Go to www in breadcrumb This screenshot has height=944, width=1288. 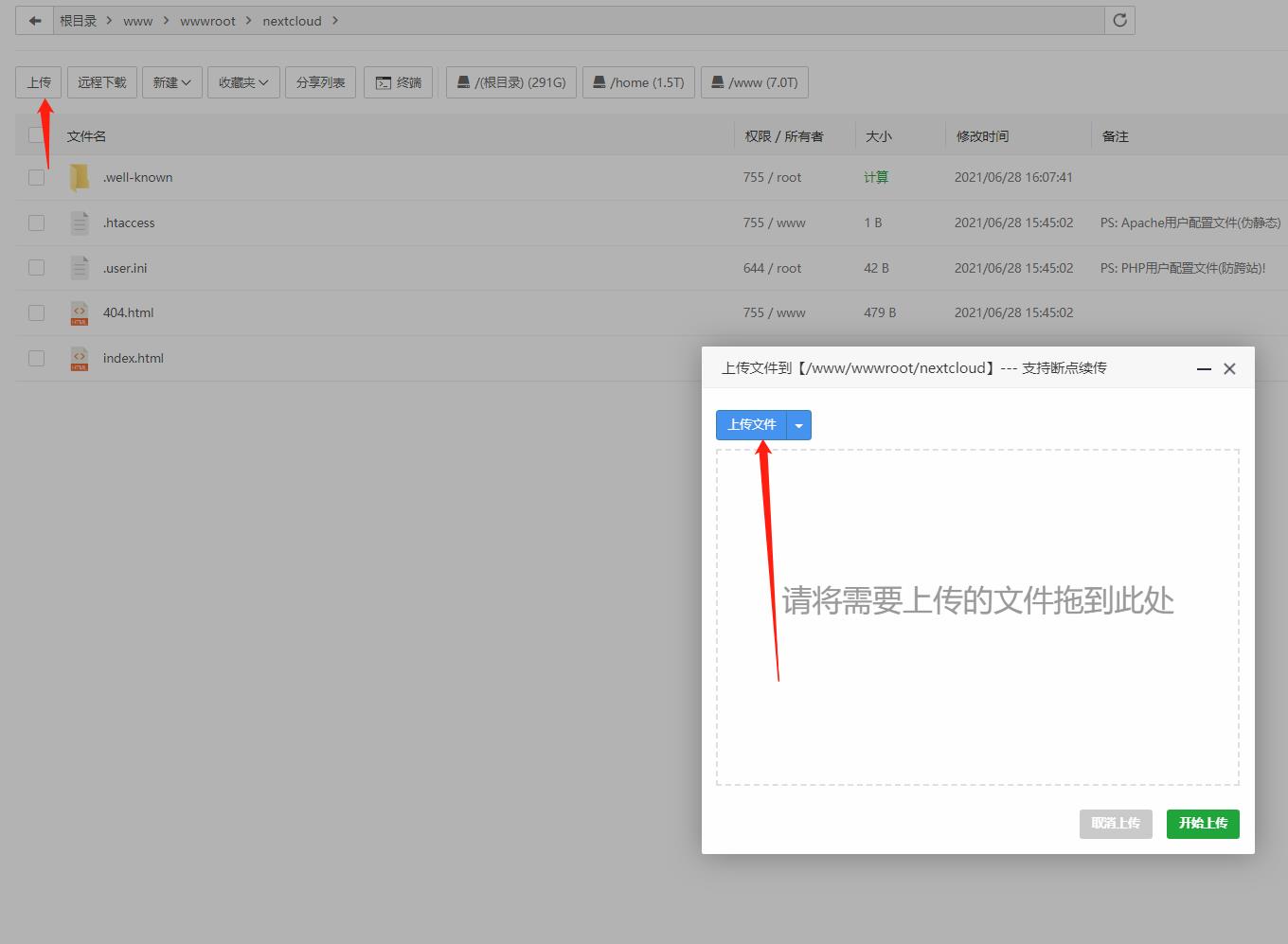coord(137,21)
